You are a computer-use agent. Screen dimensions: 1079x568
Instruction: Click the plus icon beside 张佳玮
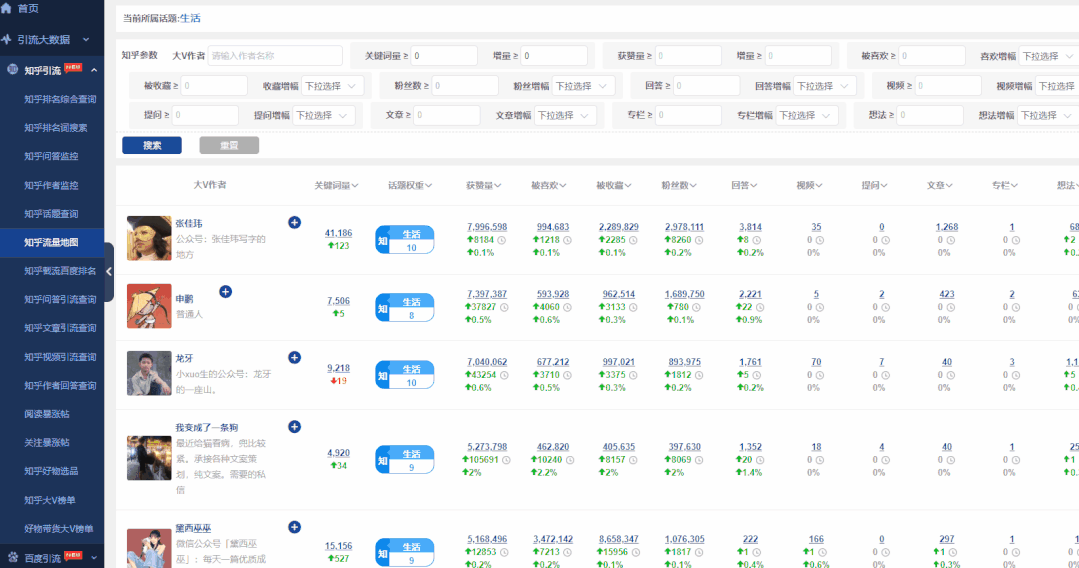(295, 222)
